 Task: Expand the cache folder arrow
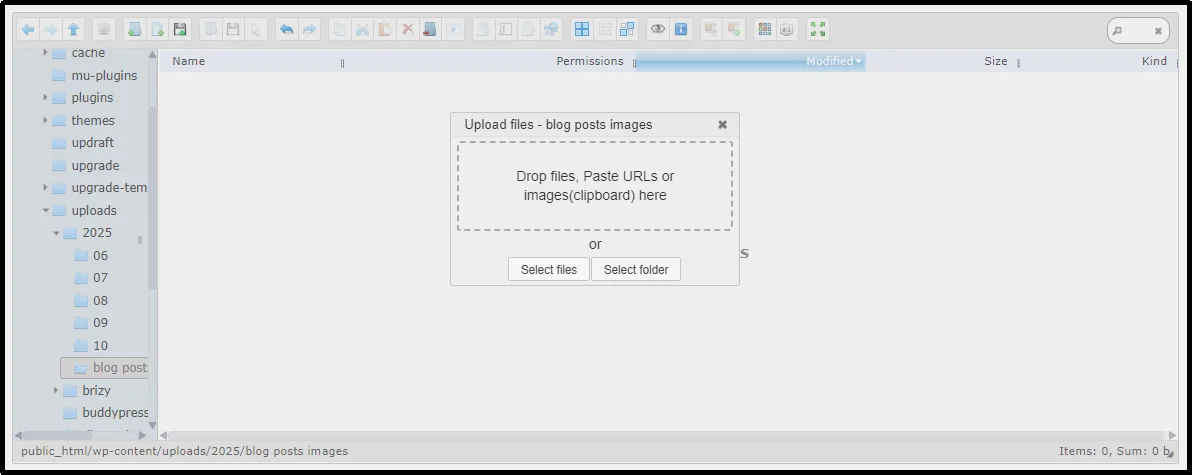[x=46, y=52]
